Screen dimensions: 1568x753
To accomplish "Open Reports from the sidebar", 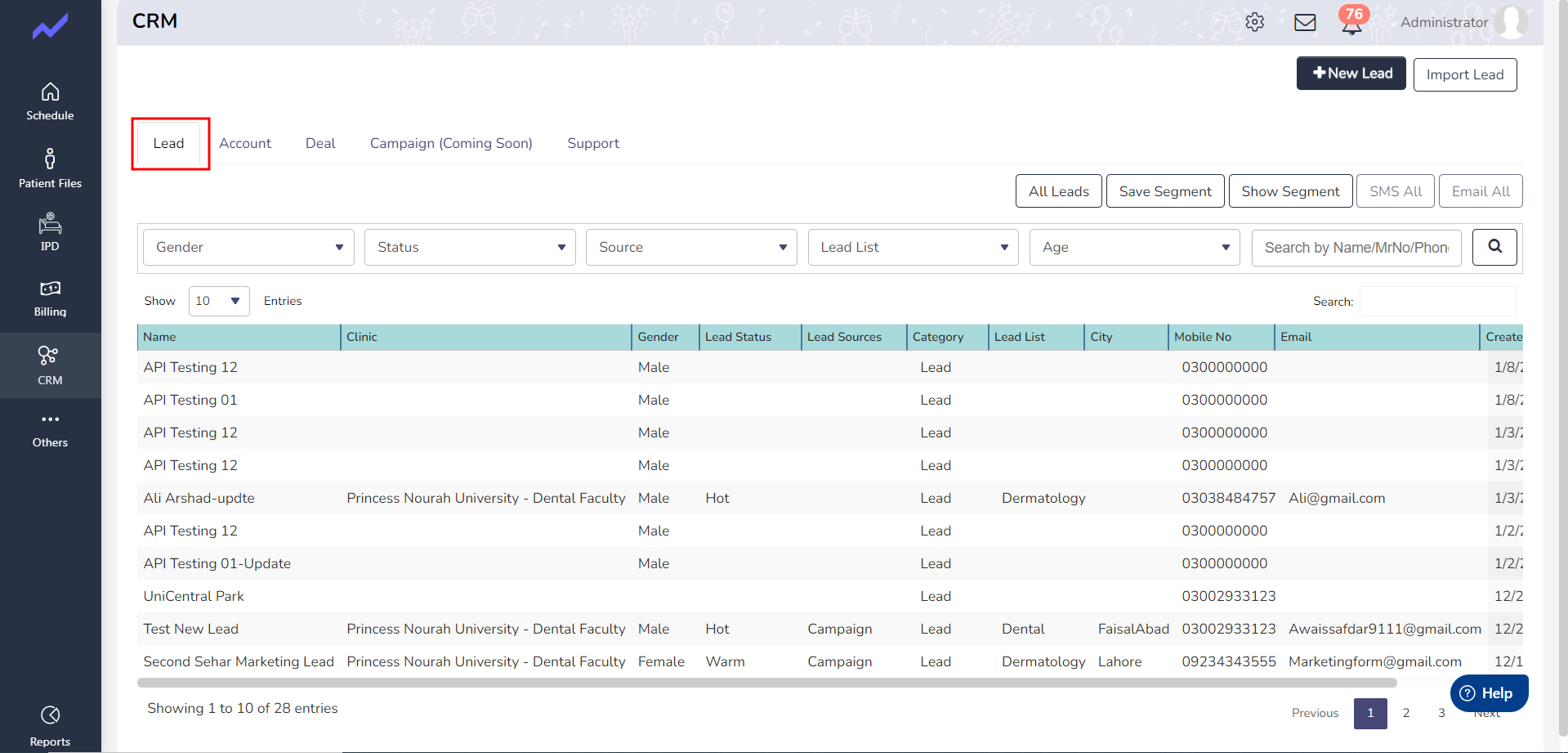I will click(50, 727).
